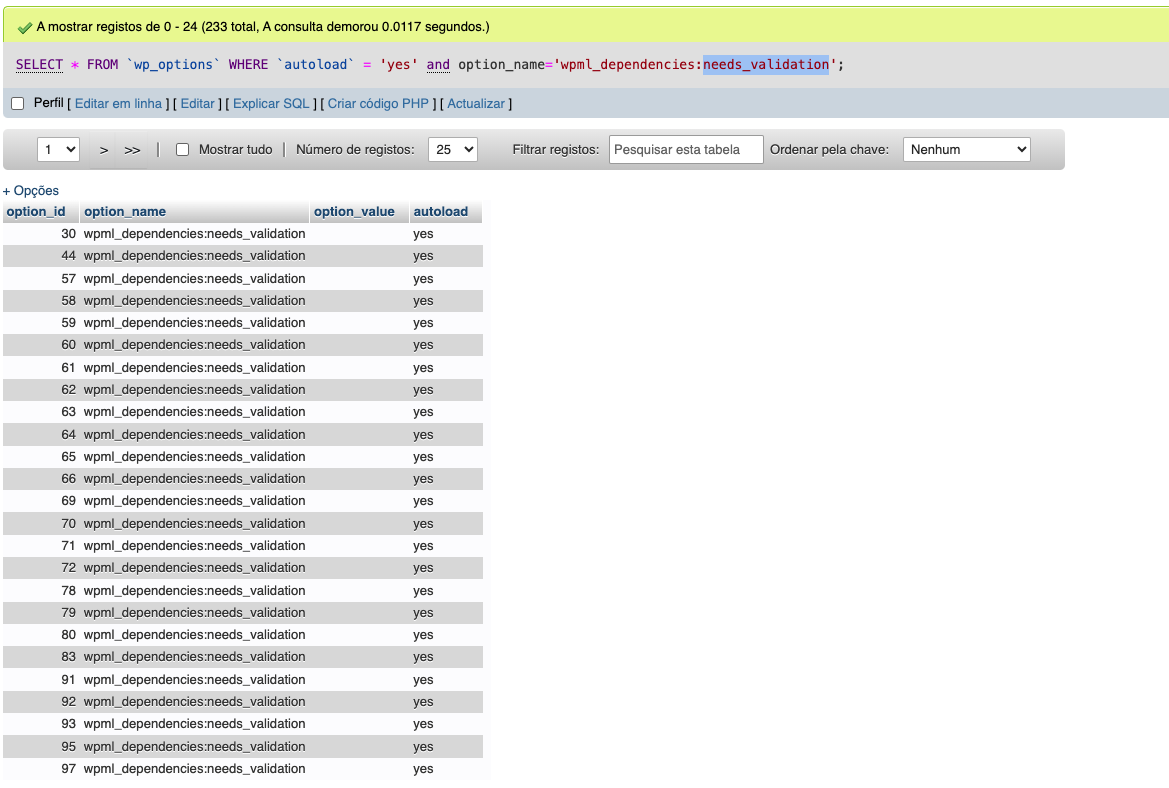This screenshot has height=788, width=1169.
Task: Open the Editar query link
Action: point(198,104)
